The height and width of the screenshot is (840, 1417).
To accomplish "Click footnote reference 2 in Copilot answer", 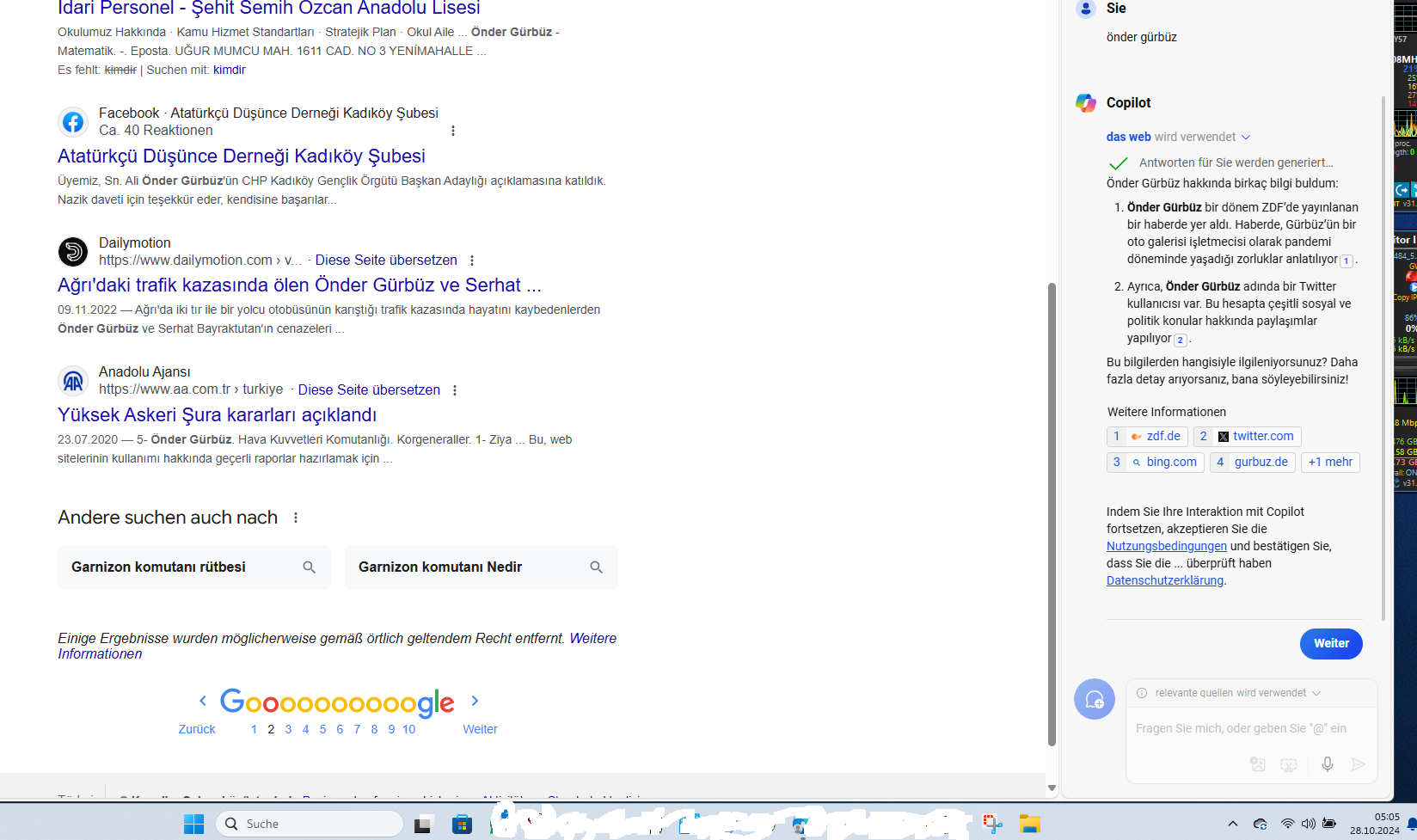I will 1181,340.
